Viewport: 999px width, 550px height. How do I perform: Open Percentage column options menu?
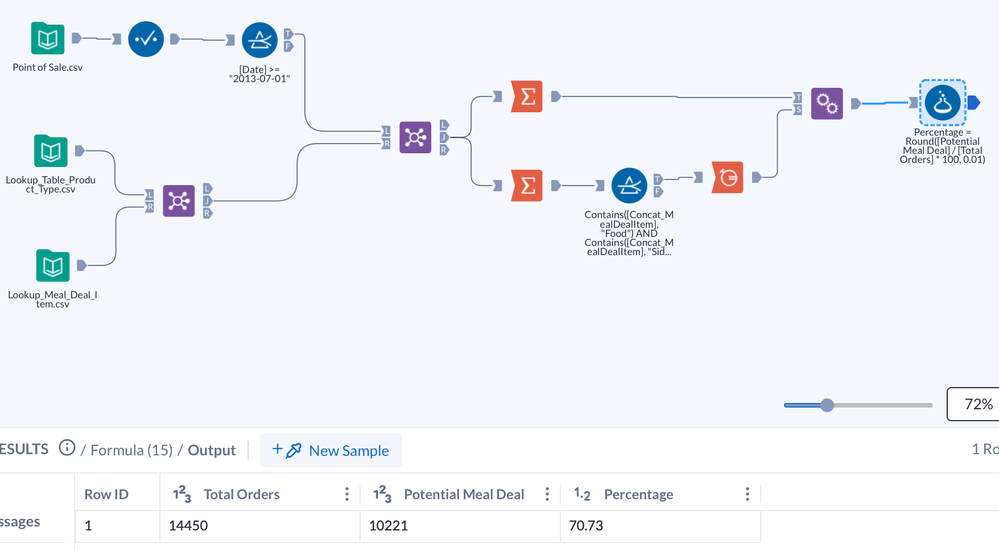tap(747, 494)
